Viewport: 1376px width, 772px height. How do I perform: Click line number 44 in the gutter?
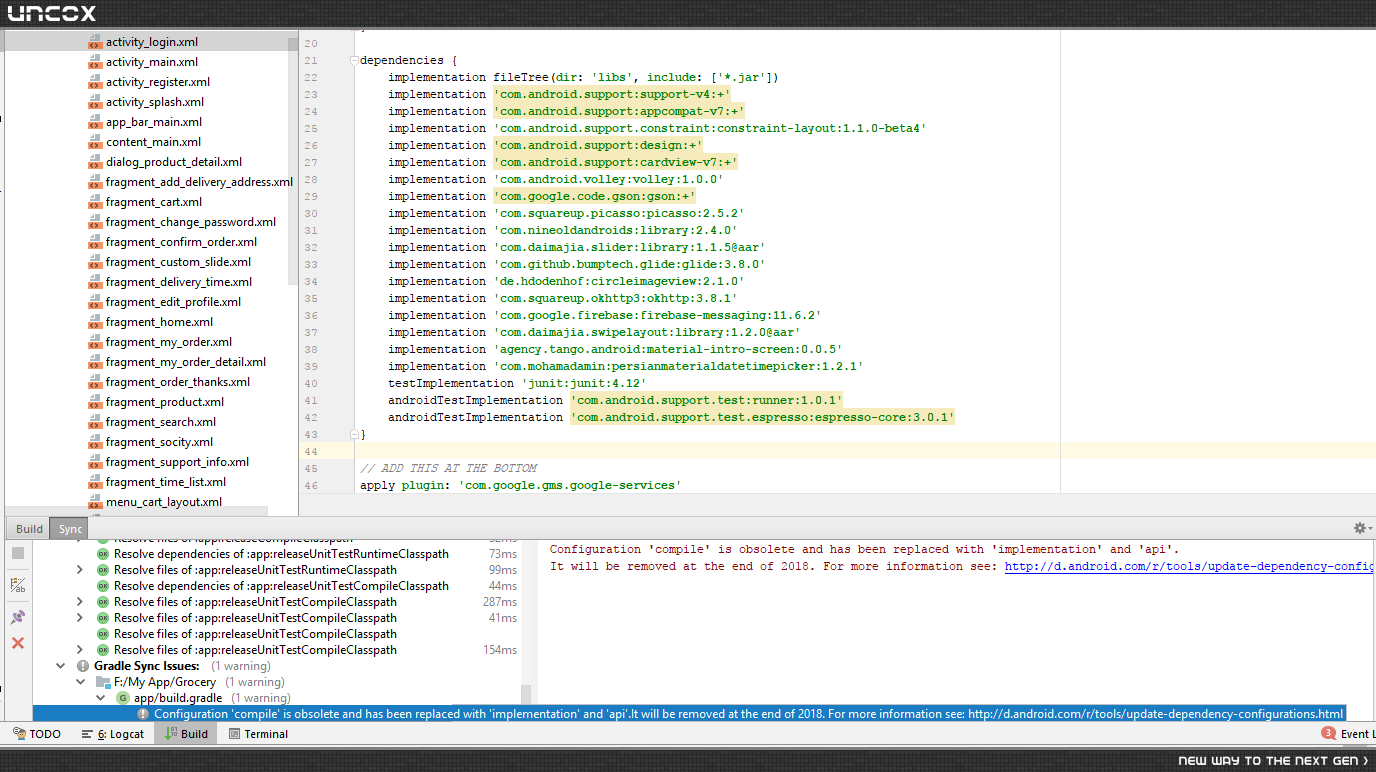click(311, 451)
